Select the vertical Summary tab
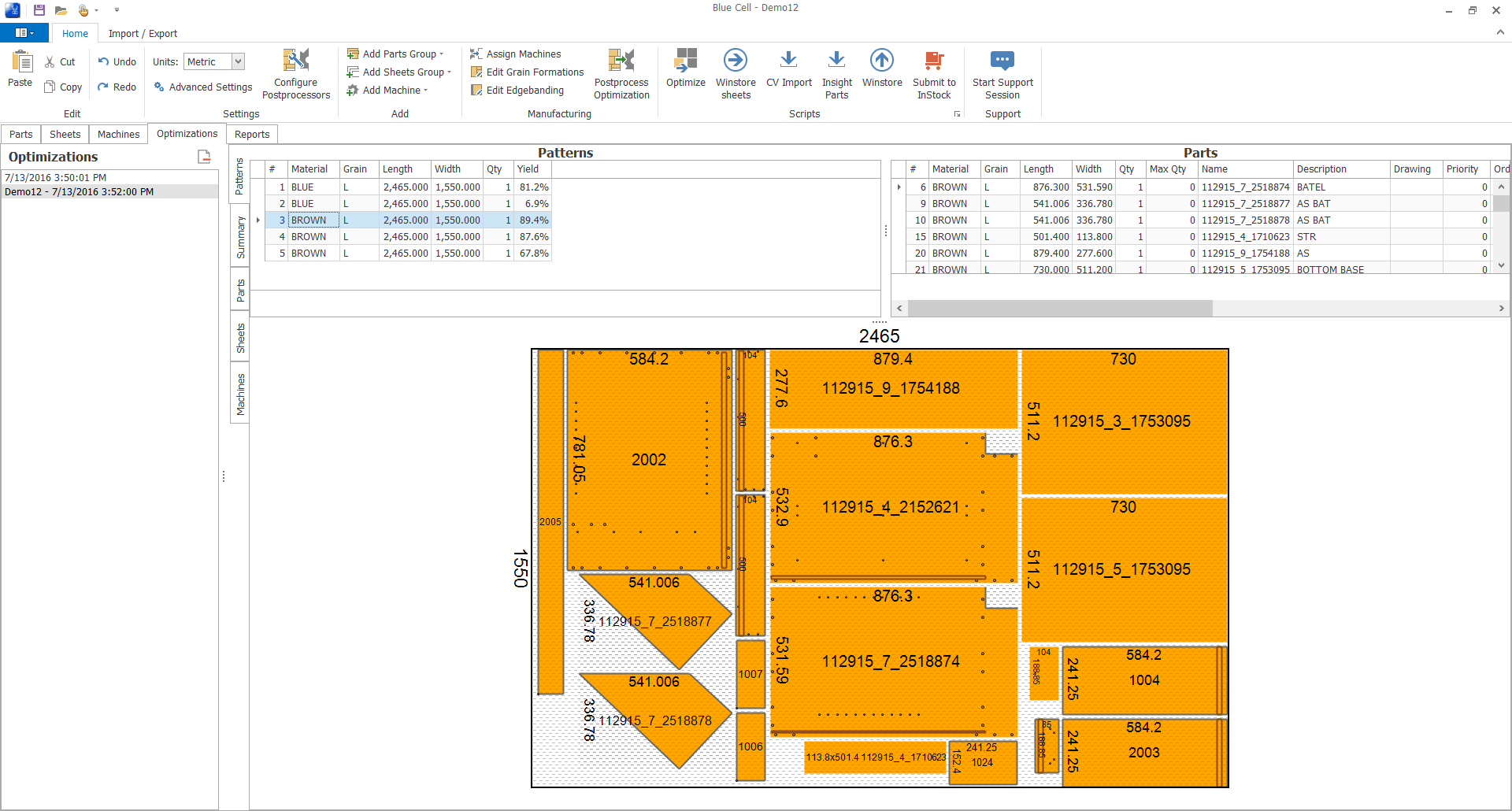Image resolution: width=1512 pixels, height=811 pixels. pyautogui.click(x=240, y=237)
